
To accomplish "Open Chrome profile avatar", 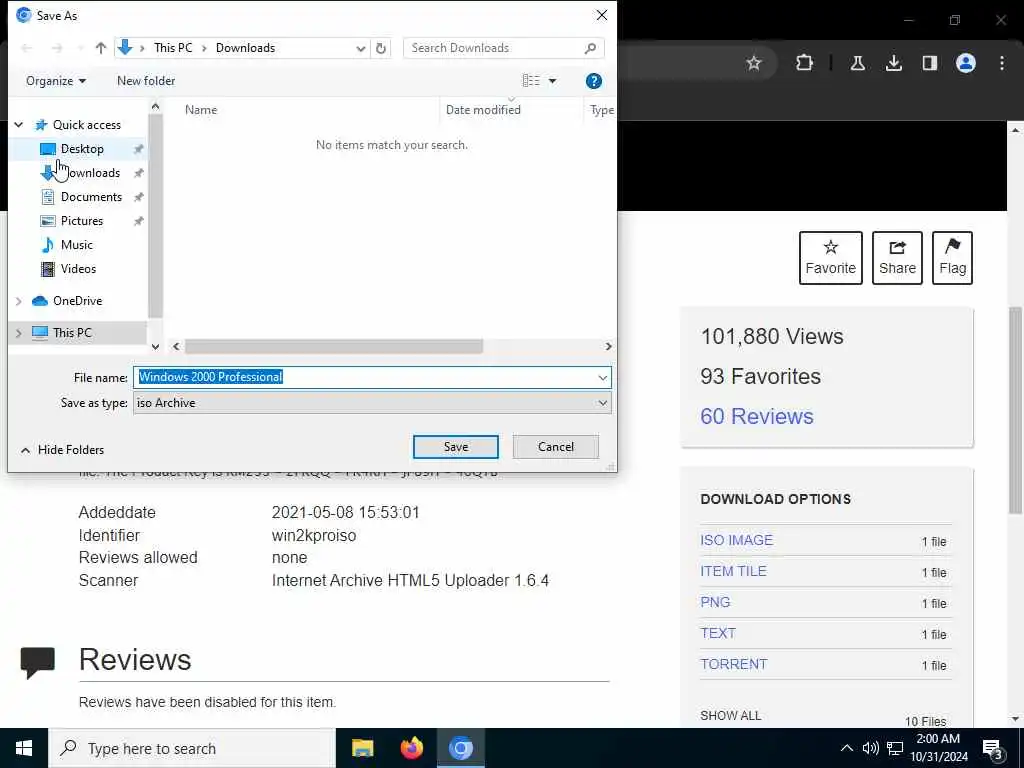I will pos(966,63).
